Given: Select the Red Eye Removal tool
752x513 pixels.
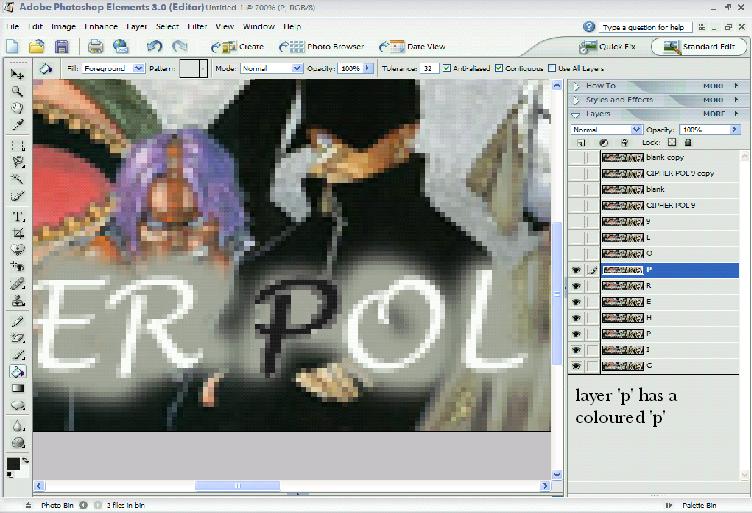Looking at the screenshot, I should [x=18, y=266].
